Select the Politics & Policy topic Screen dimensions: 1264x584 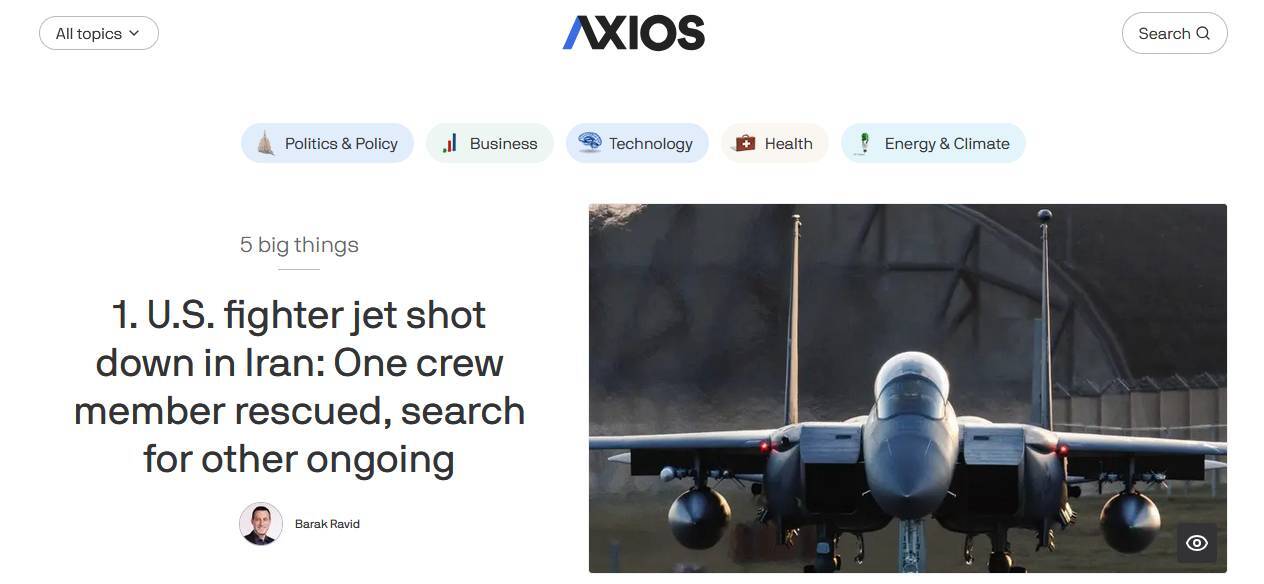(x=327, y=143)
